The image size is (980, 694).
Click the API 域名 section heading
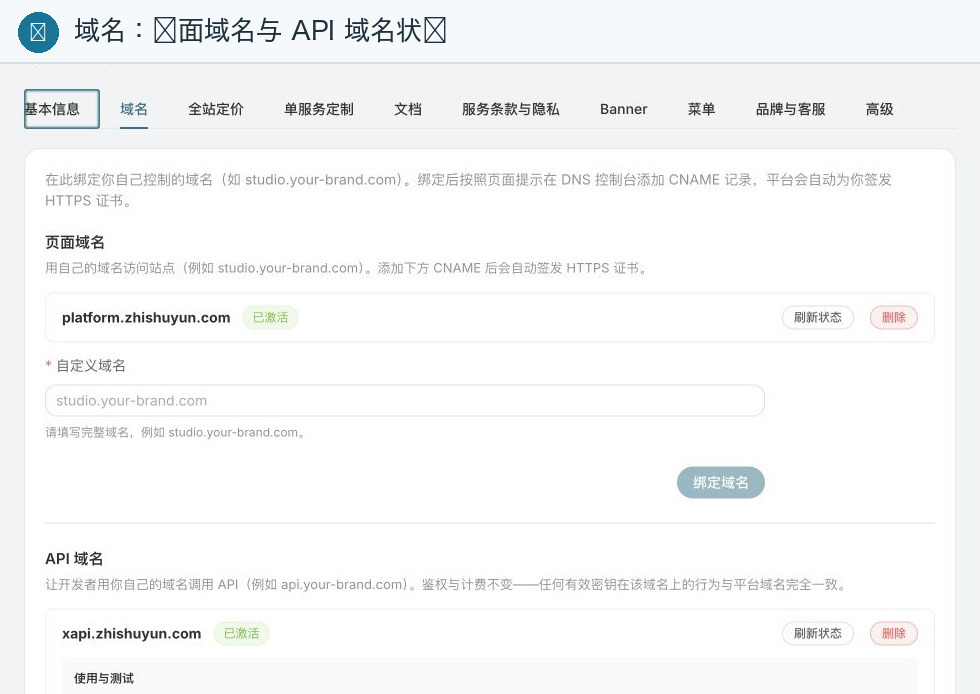(x=74, y=558)
